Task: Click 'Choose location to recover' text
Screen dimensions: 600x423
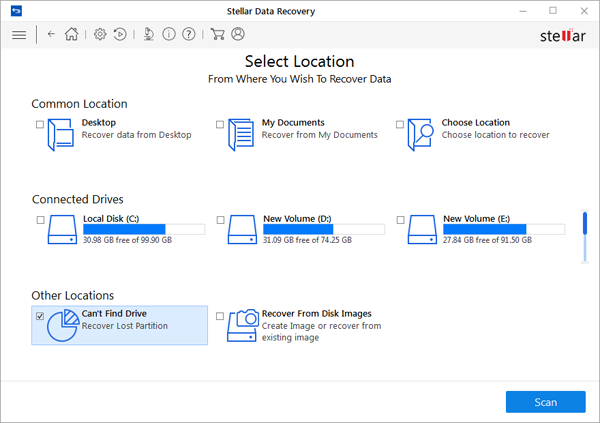Action: click(x=496, y=135)
